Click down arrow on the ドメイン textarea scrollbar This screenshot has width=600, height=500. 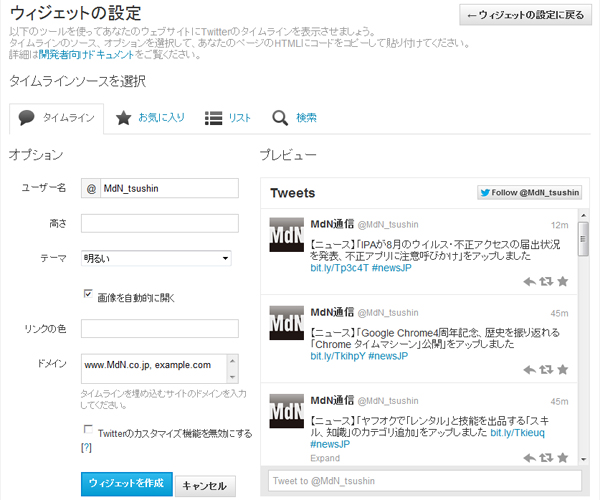[232, 378]
